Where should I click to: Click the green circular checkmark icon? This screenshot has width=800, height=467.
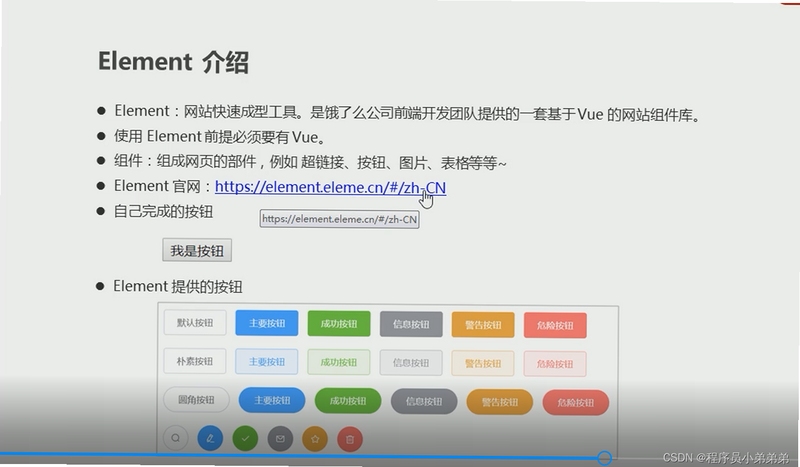point(245,438)
